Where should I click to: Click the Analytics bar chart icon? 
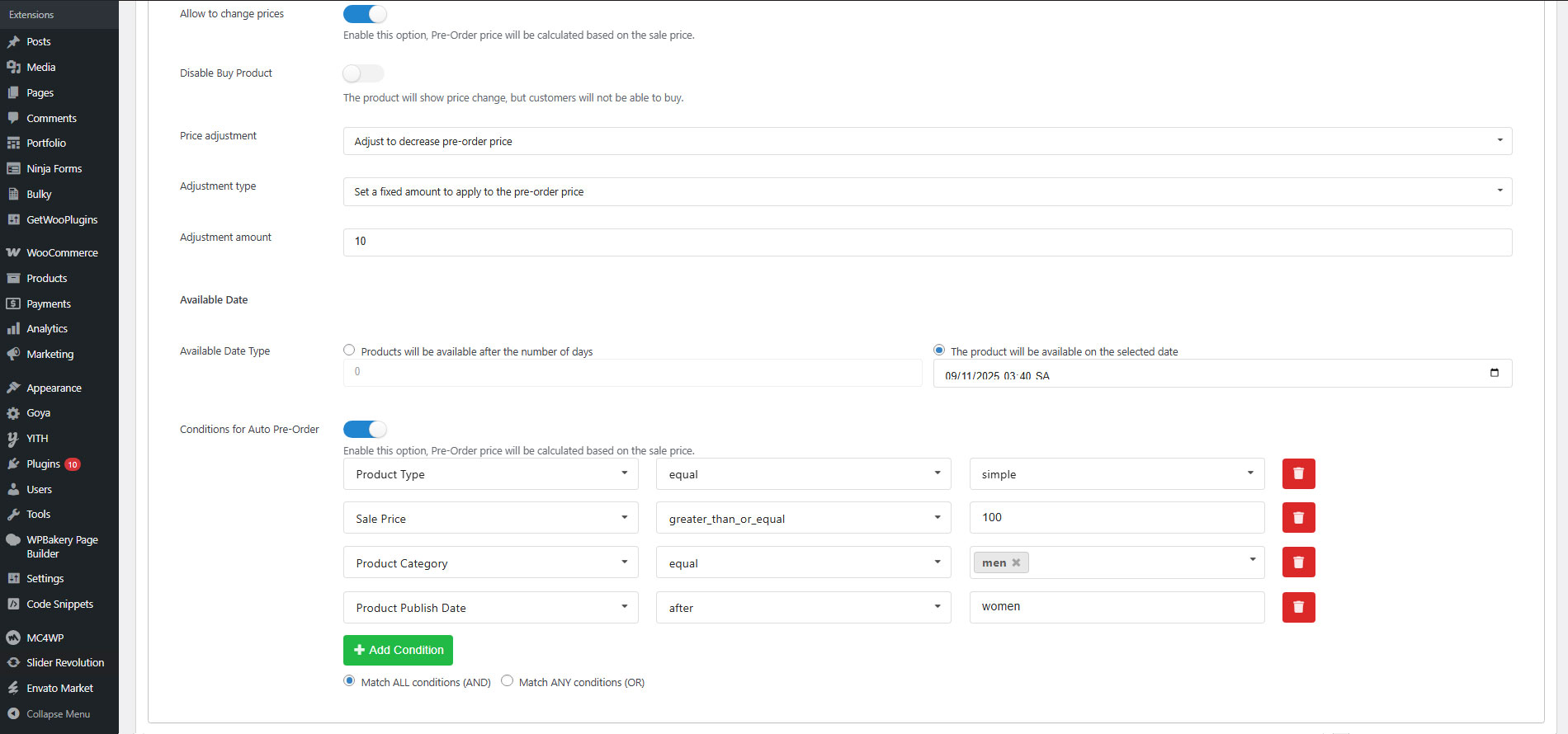point(13,328)
